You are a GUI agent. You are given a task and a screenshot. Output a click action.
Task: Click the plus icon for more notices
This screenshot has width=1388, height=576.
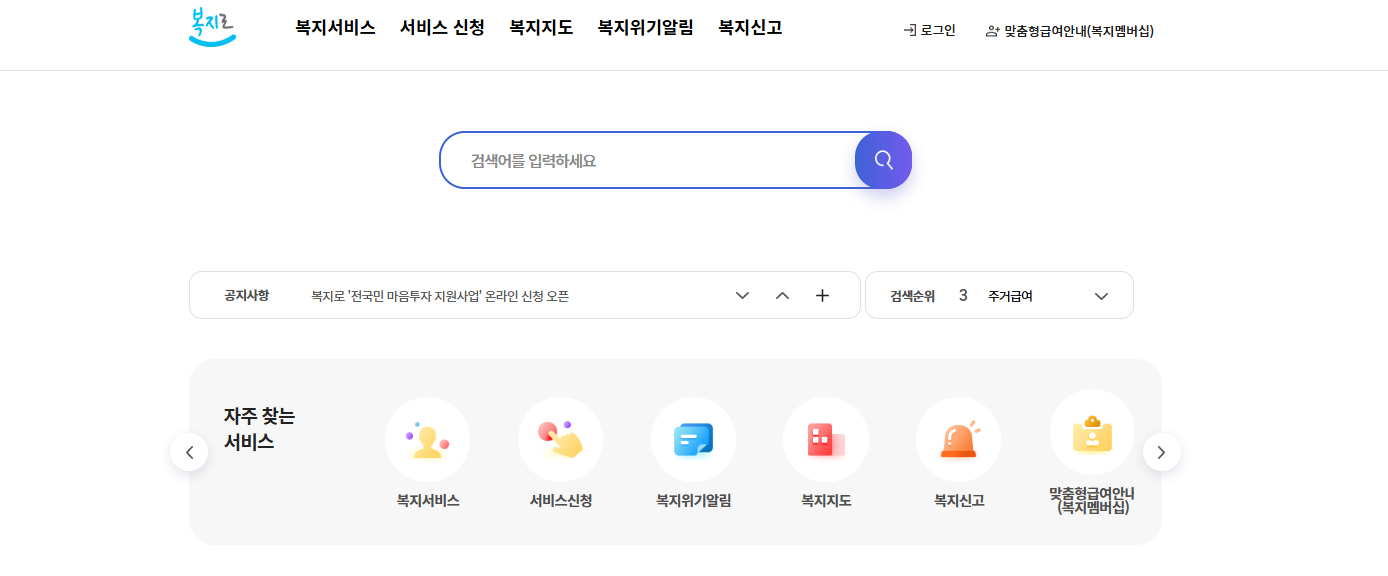pos(822,295)
